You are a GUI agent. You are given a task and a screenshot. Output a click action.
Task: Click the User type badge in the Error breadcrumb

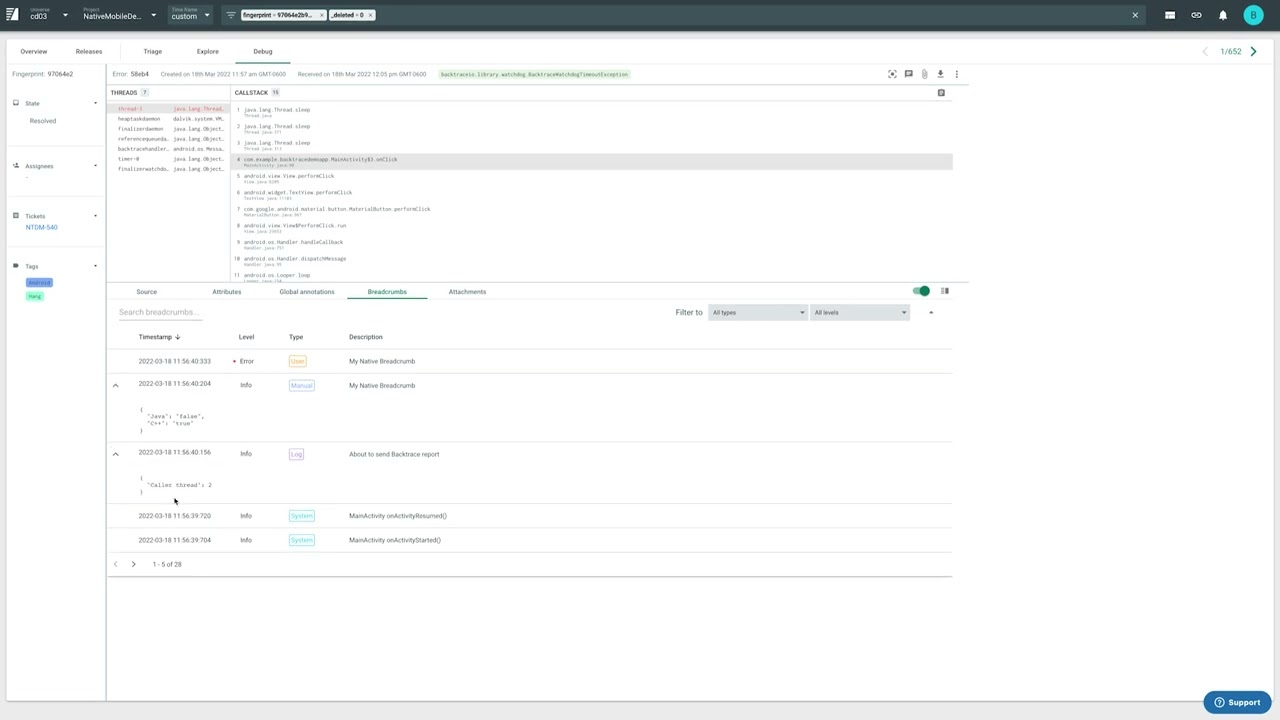pyautogui.click(x=297, y=361)
